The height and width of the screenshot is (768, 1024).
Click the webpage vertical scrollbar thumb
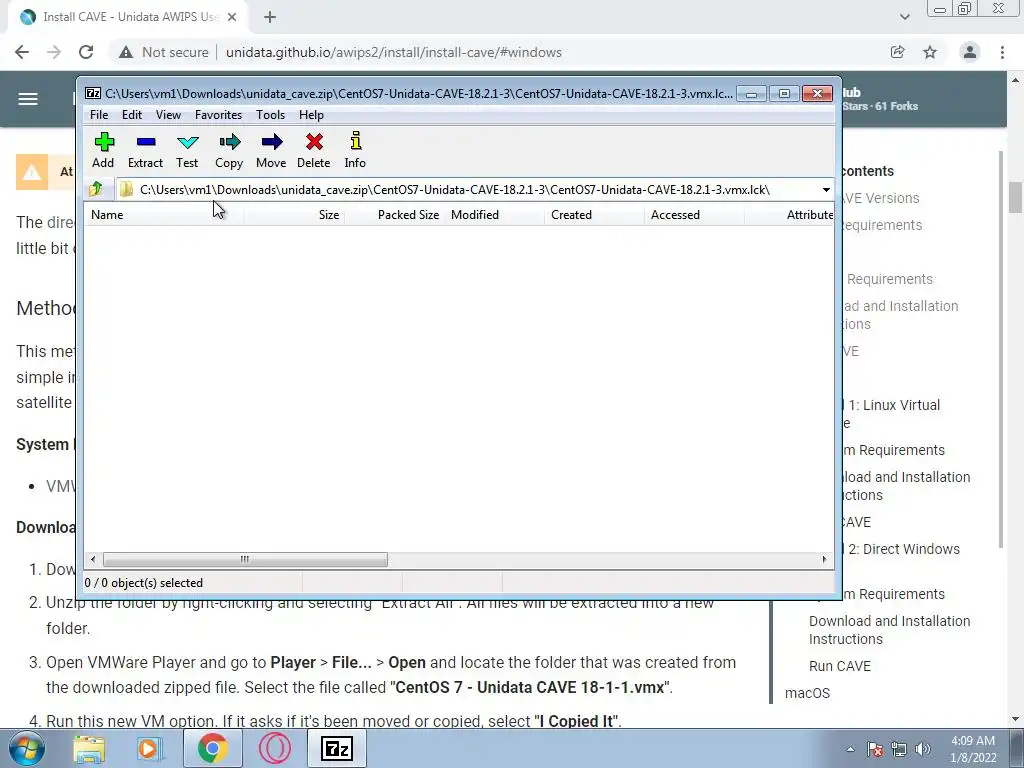point(1015,197)
